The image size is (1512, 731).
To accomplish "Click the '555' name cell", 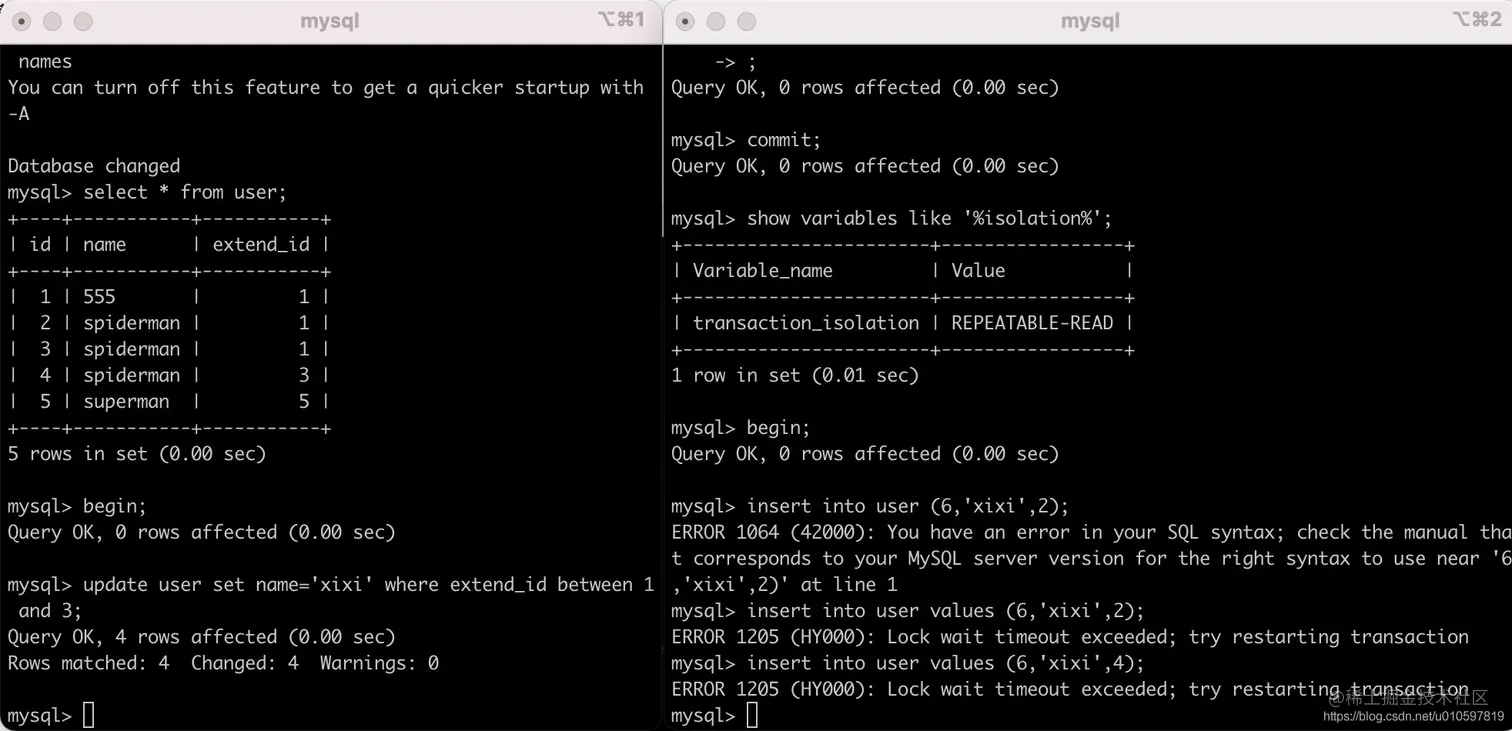I will 99,296.
